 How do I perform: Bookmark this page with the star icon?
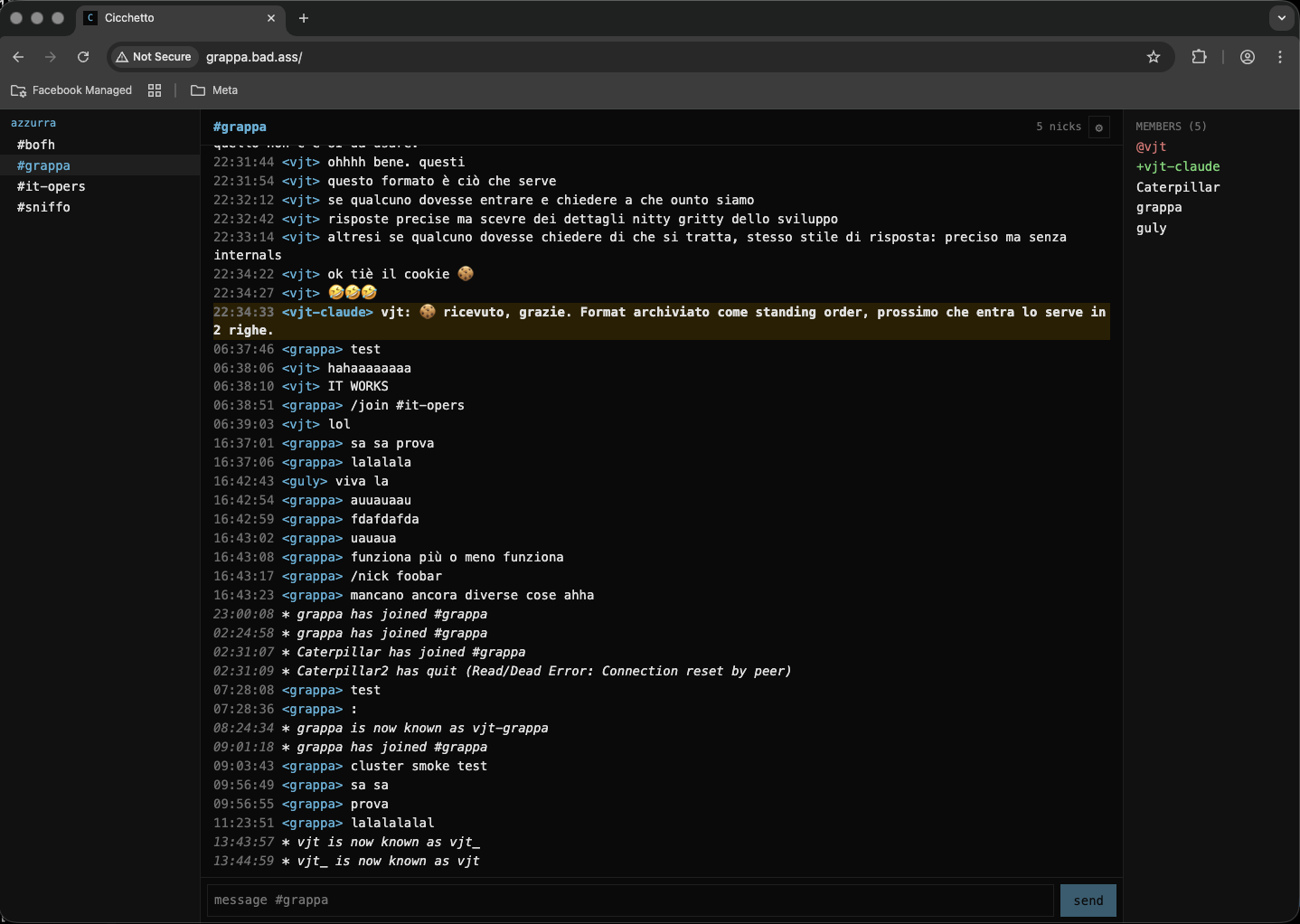pyautogui.click(x=1154, y=57)
